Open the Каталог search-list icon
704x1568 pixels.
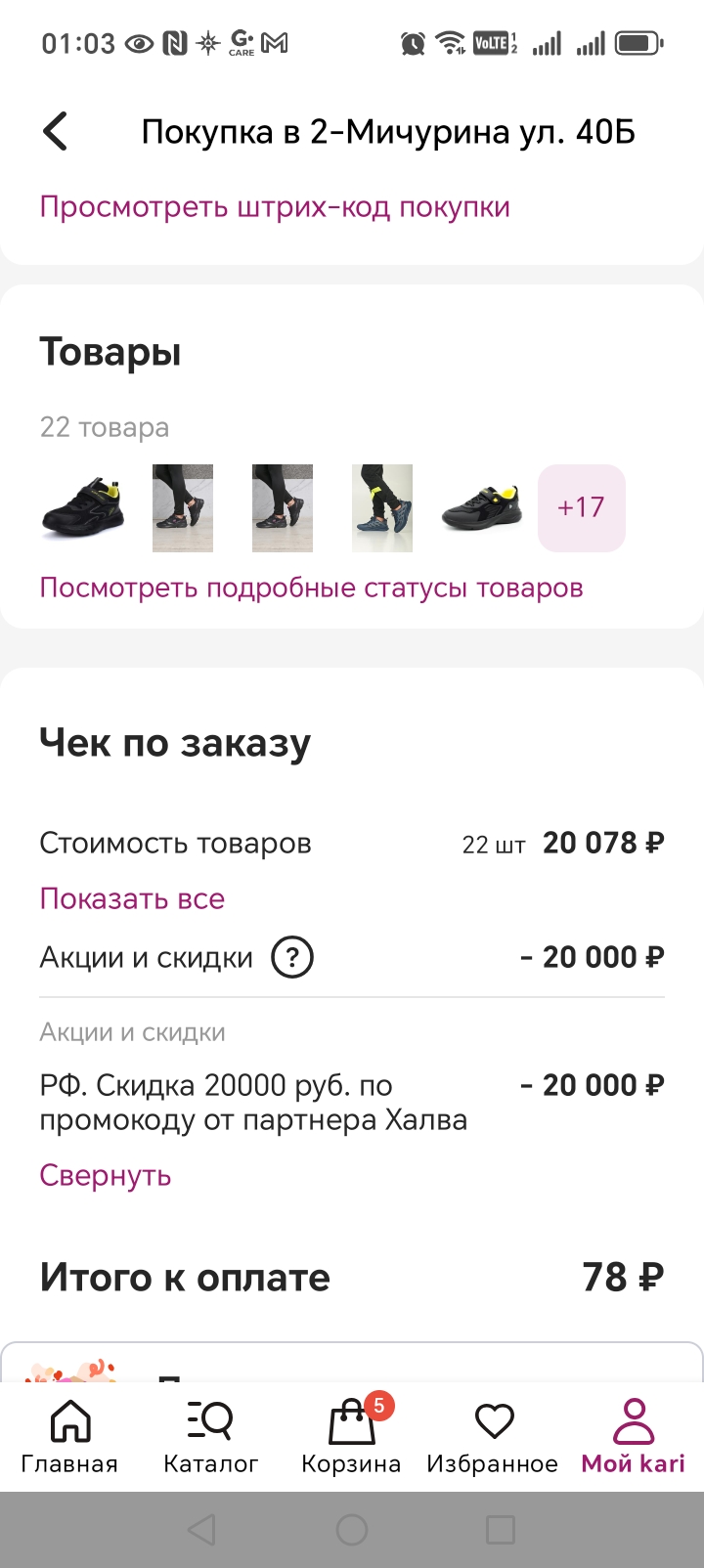210,1421
